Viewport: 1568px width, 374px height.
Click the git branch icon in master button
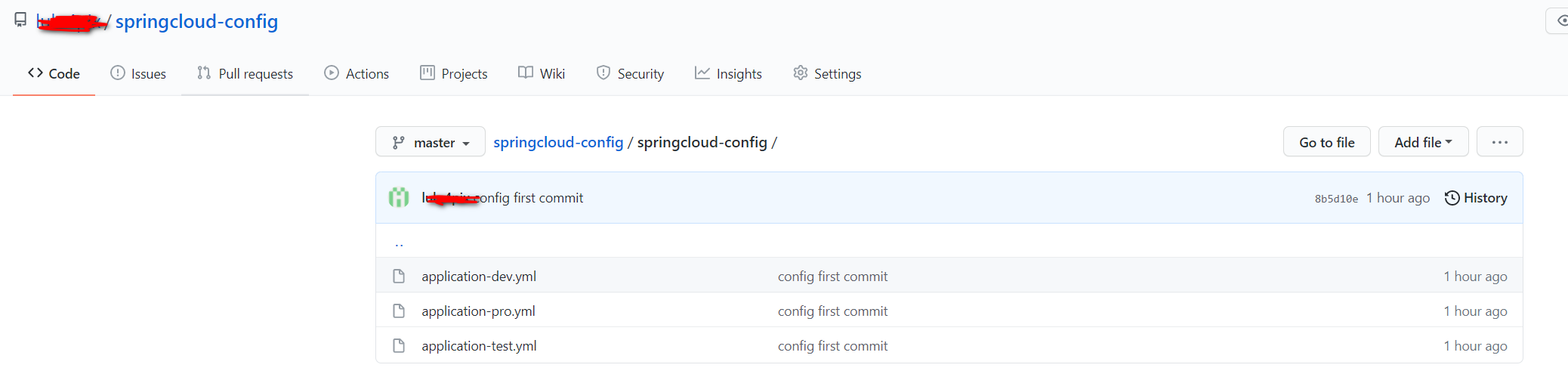[398, 142]
